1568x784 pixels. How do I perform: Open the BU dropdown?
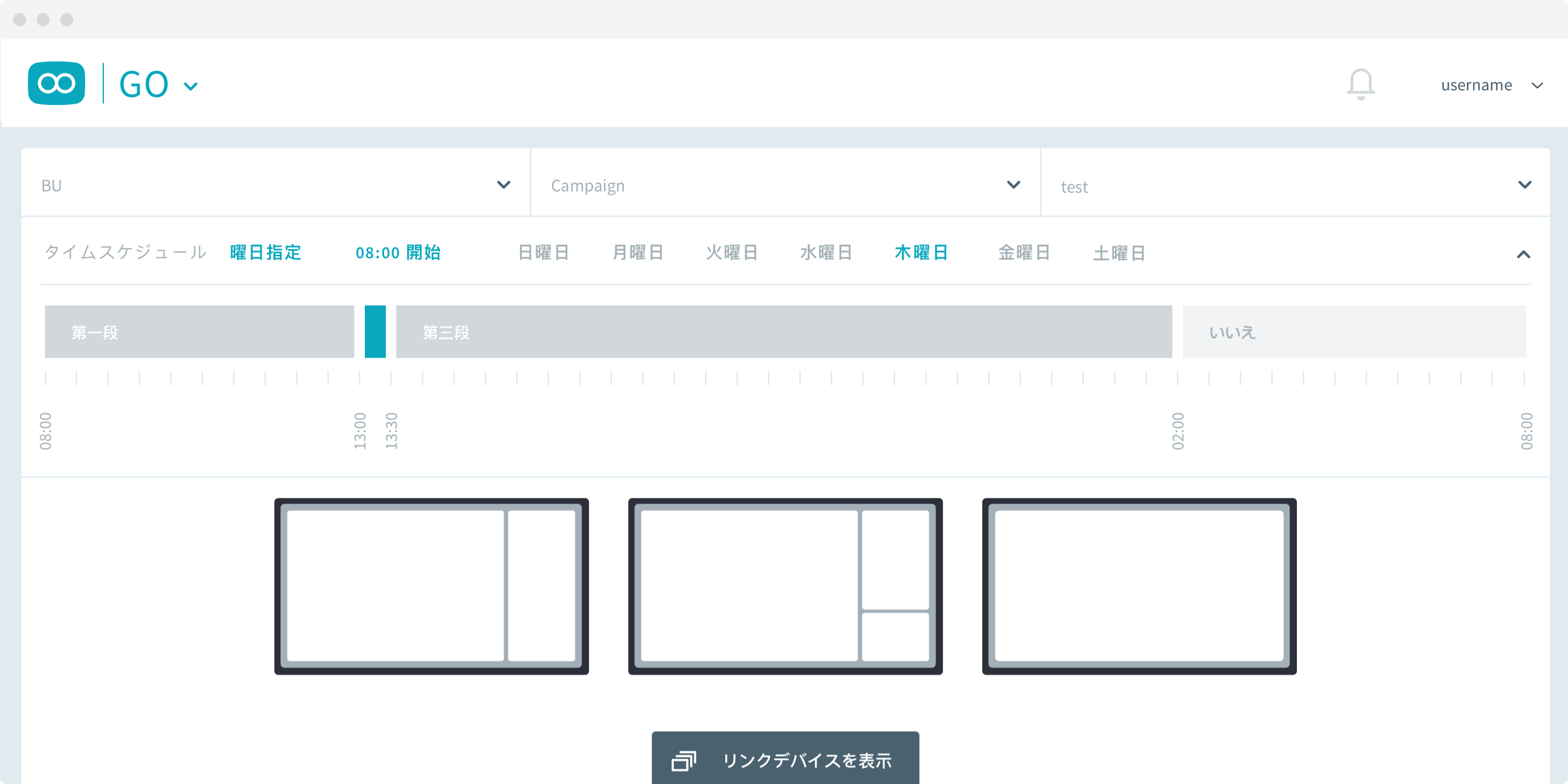tap(275, 185)
